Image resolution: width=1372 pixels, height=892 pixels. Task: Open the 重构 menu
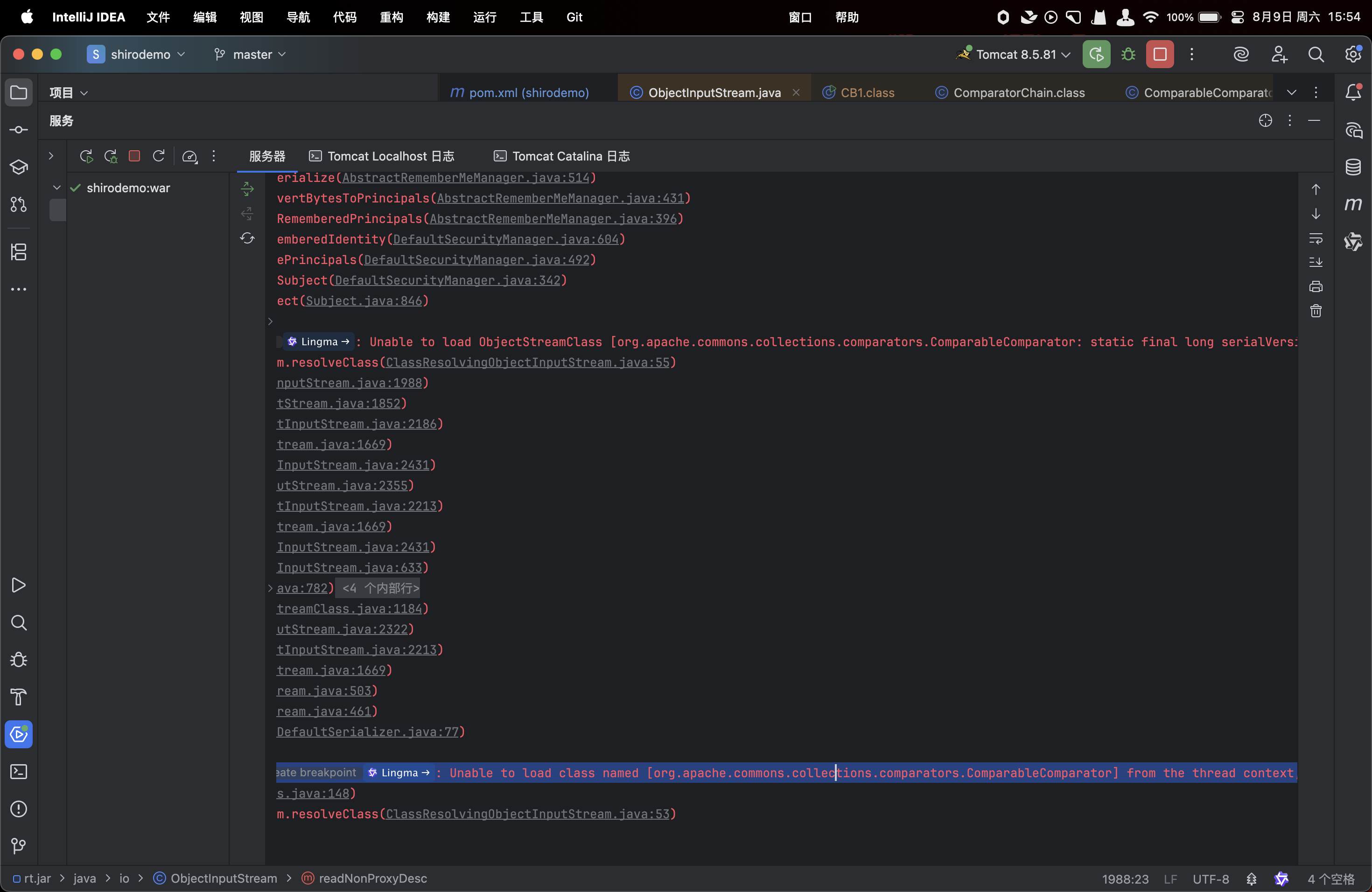click(392, 17)
